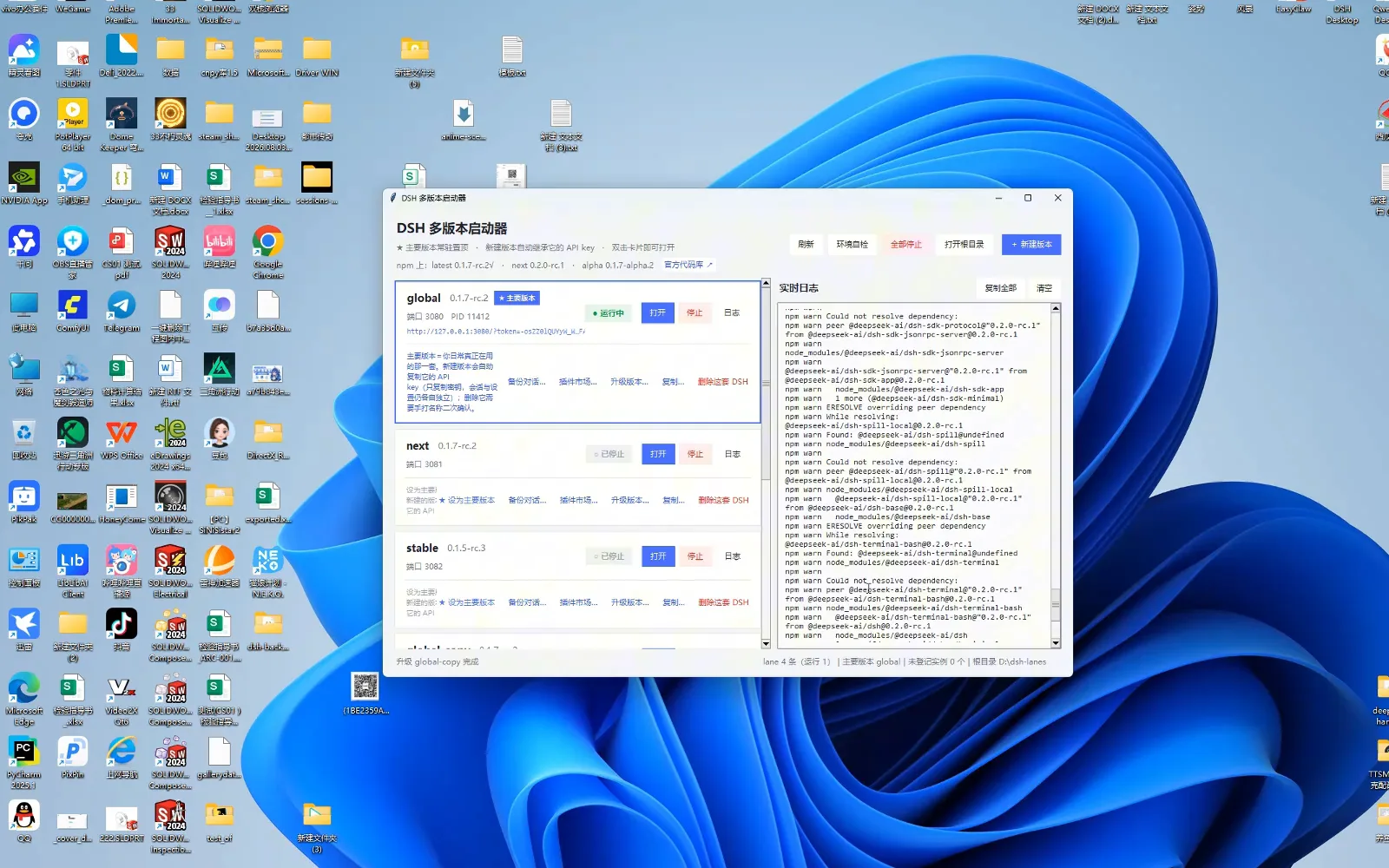The width and height of the screenshot is (1389, 868).
Task: Open the PikPak desktop shortcut
Action: pos(24,502)
